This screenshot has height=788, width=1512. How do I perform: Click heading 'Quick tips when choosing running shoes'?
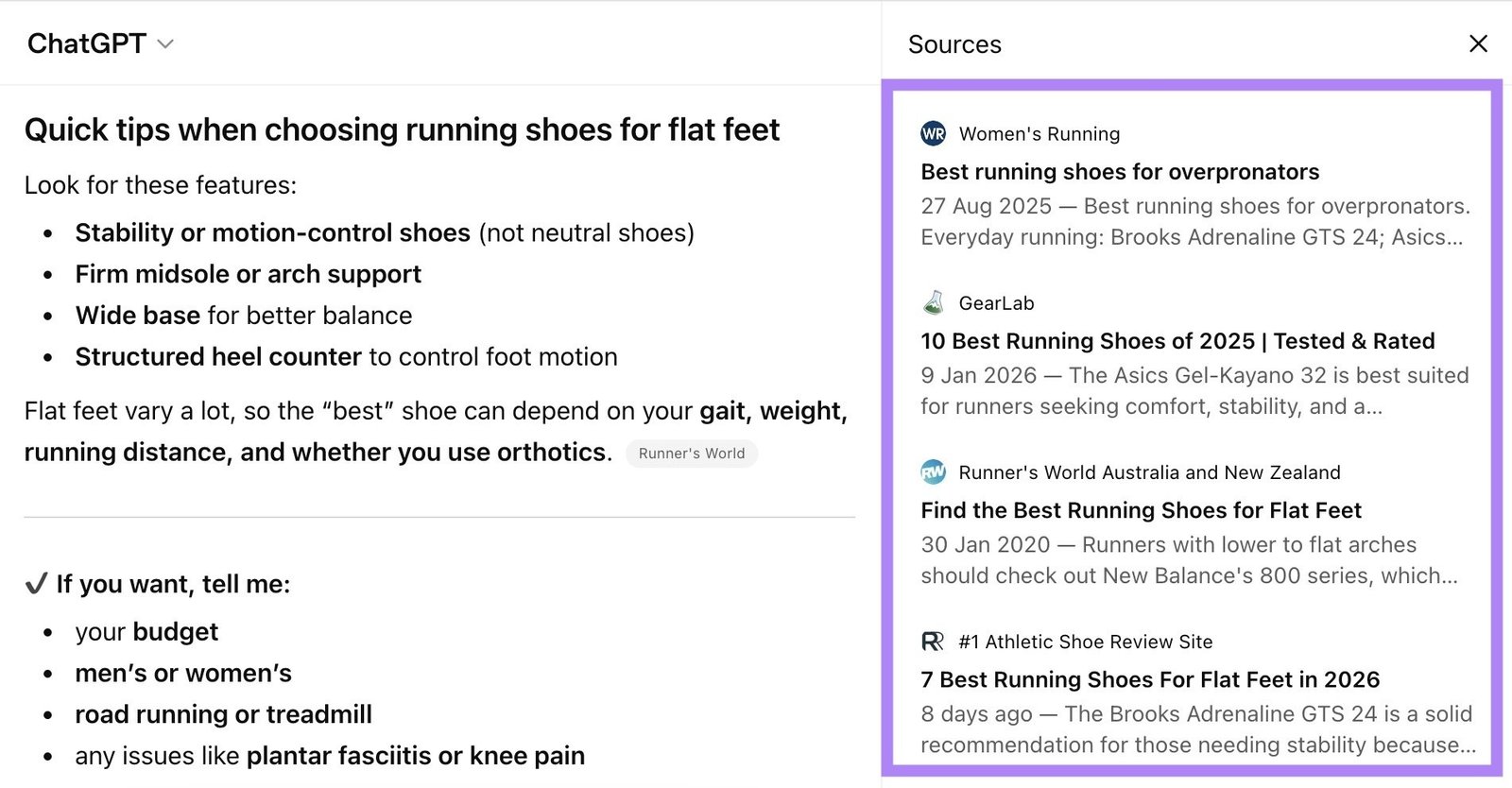coord(402,129)
